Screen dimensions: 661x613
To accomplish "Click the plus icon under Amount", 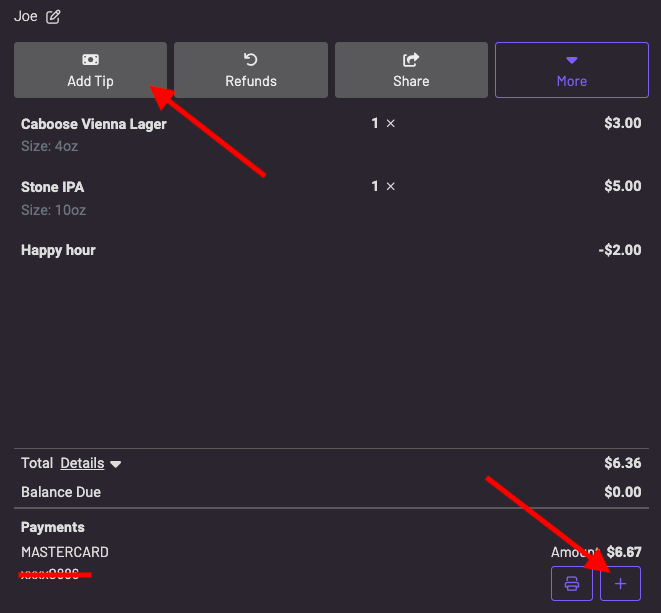I will 620,583.
